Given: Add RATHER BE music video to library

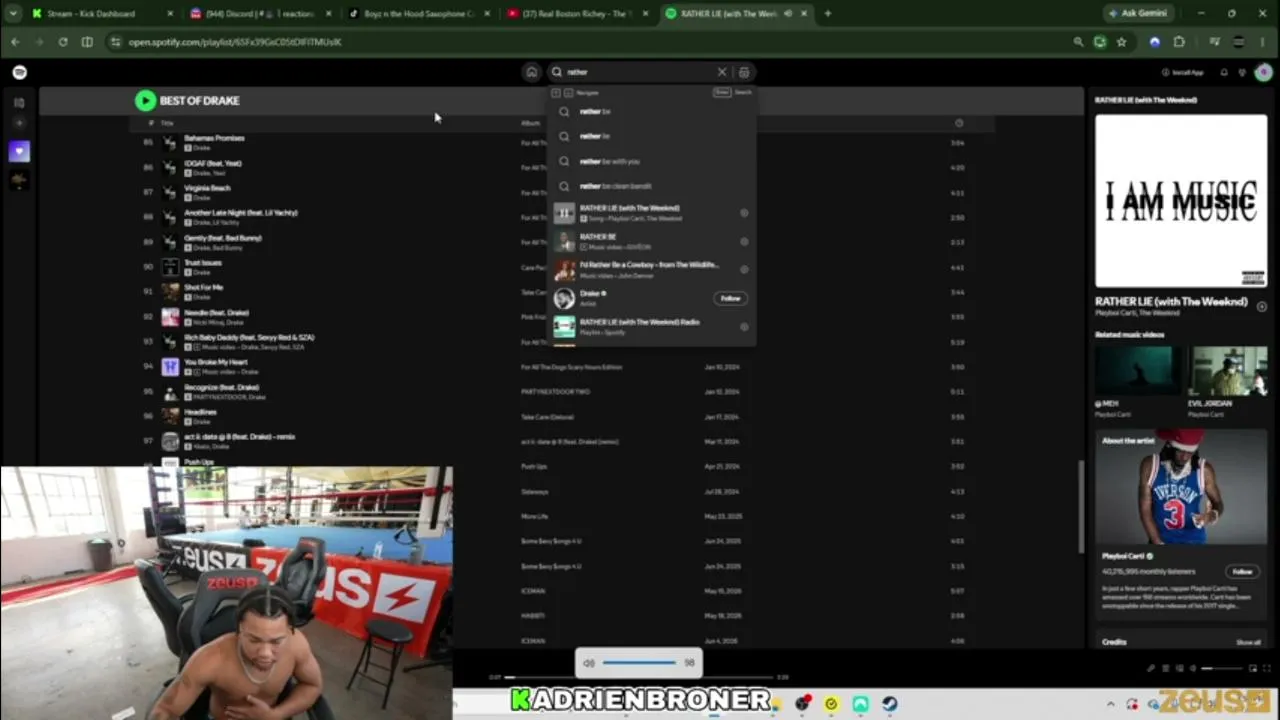Looking at the screenshot, I should [744, 241].
